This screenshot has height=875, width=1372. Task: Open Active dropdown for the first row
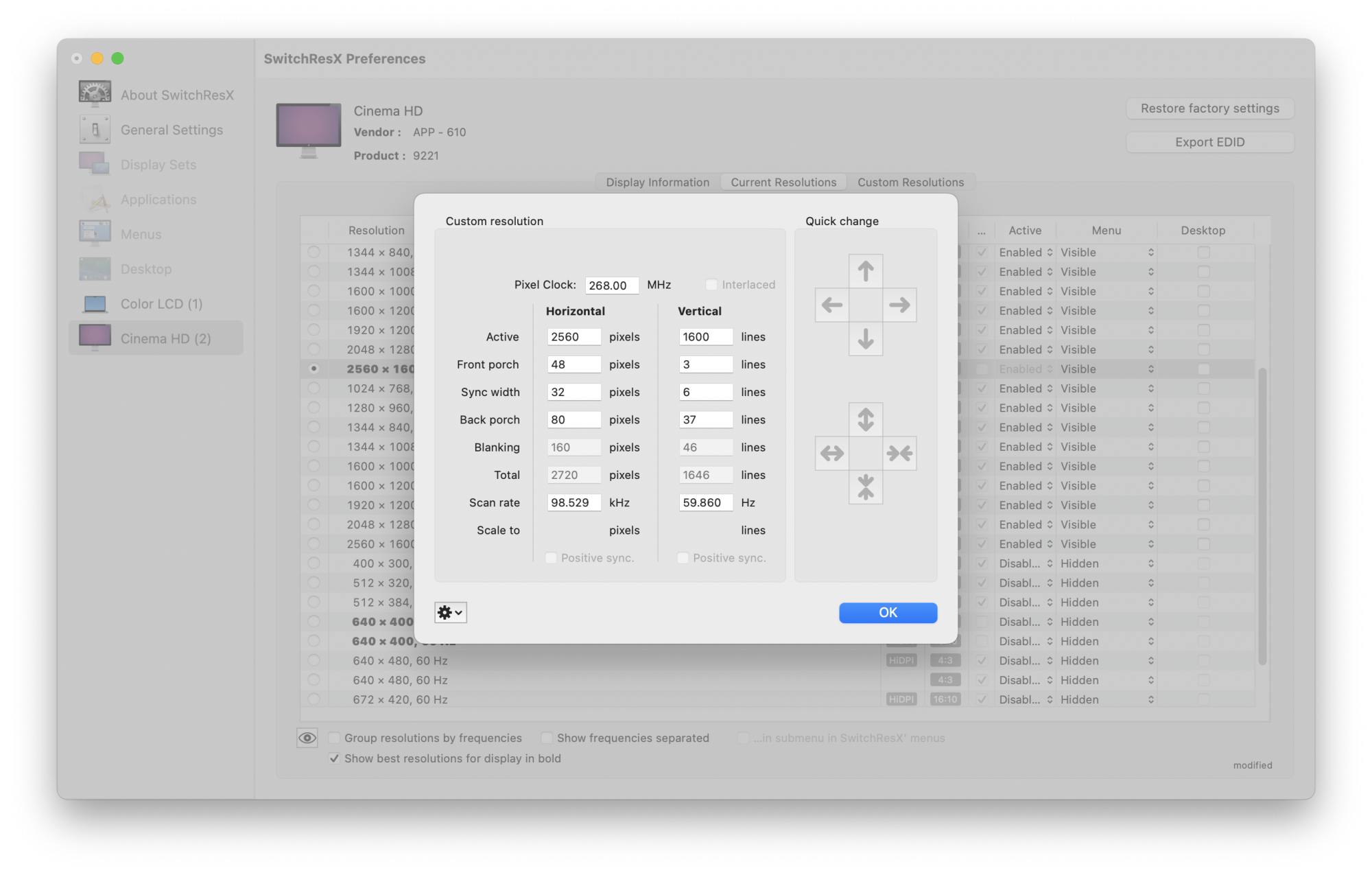tap(1026, 253)
